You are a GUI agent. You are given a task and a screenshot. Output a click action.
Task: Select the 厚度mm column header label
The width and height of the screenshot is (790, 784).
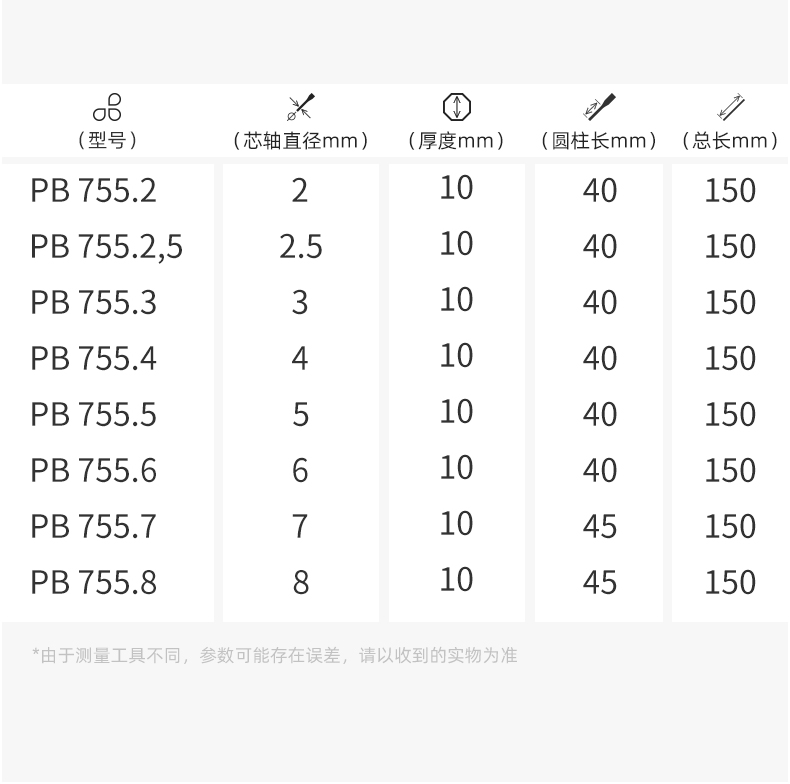(456, 141)
